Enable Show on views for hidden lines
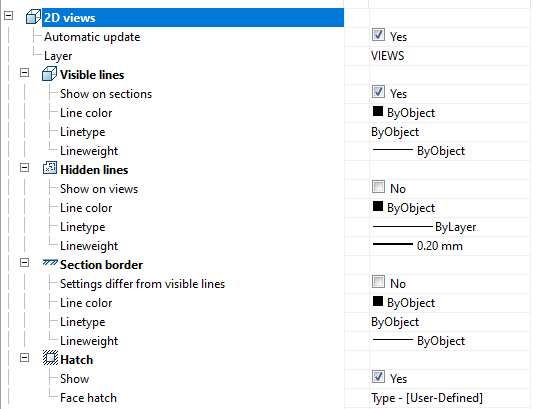This screenshot has height=409, width=536. click(x=378, y=187)
